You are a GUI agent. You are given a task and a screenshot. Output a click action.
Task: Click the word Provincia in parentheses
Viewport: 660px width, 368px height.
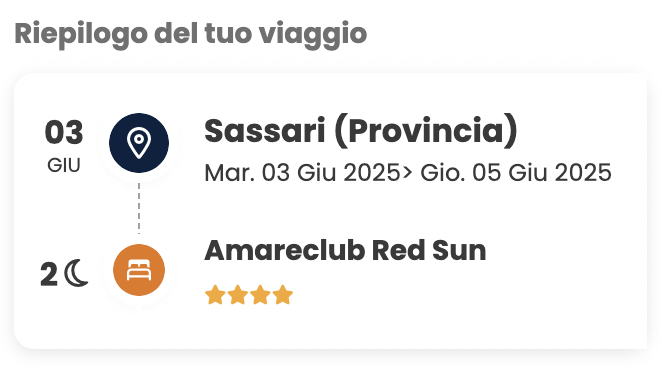click(426, 131)
